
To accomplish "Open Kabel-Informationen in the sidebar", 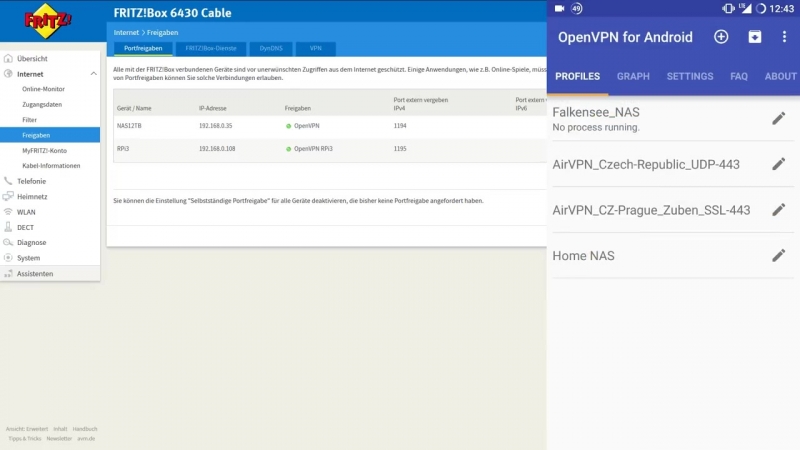I will (x=51, y=165).
